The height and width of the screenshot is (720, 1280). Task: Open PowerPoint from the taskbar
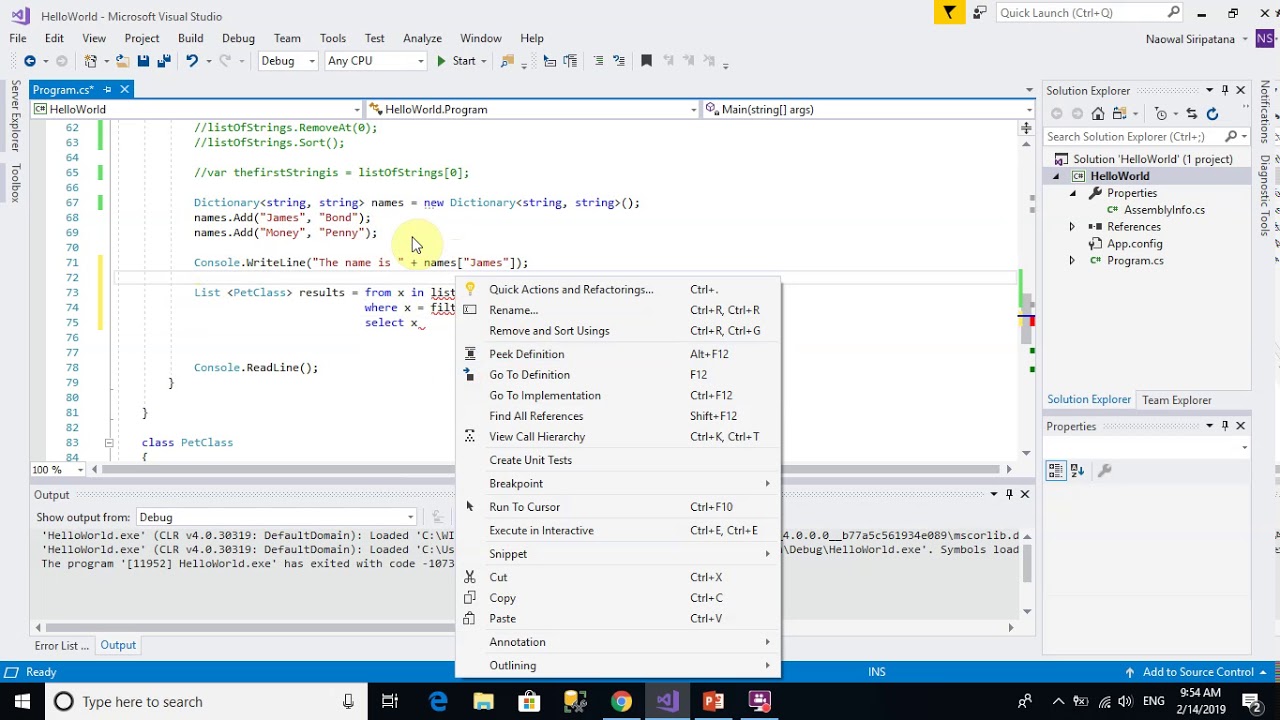[x=713, y=701]
